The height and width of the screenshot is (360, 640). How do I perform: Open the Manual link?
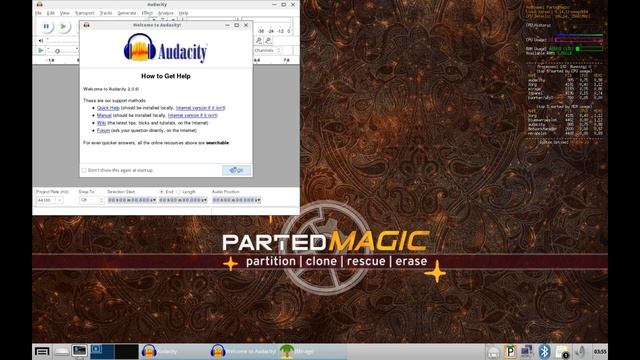point(104,116)
